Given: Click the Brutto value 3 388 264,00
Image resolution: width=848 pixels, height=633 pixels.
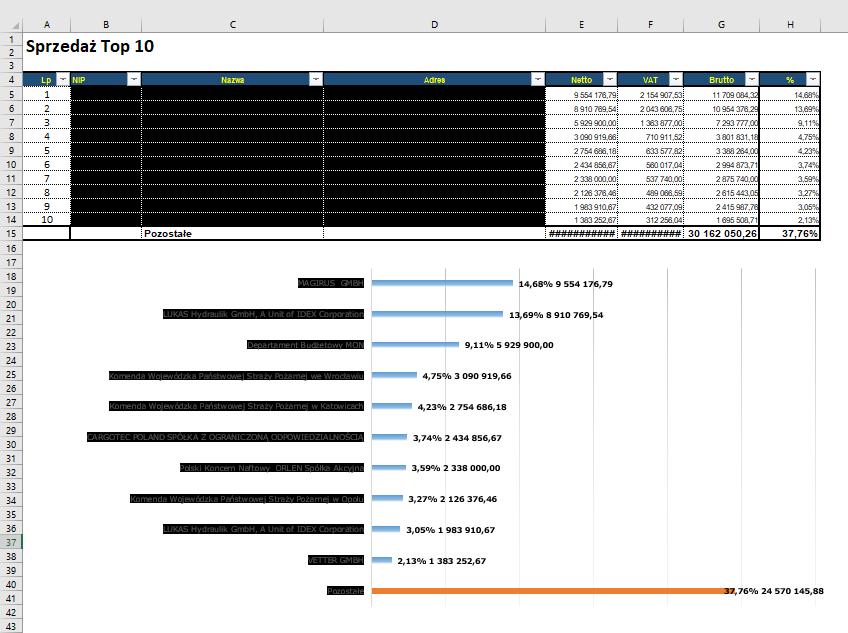Looking at the screenshot, I should click(721, 151).
